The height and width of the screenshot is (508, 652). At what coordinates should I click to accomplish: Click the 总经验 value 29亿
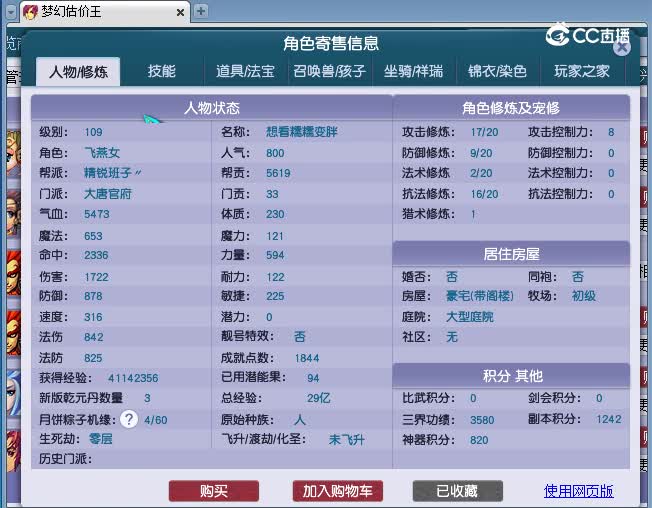[319, 398]
